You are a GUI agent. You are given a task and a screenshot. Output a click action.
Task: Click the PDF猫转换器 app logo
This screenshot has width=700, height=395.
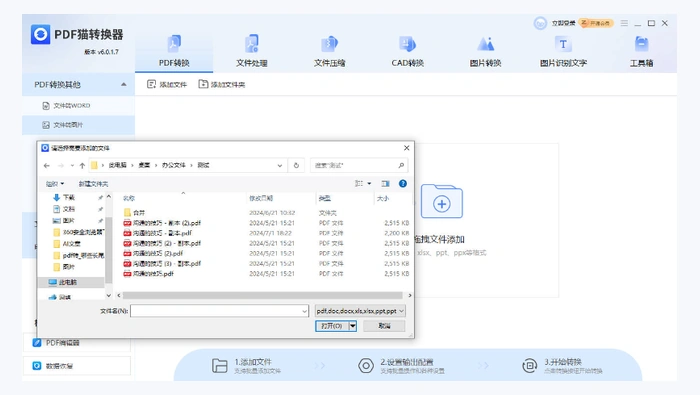(40, 34)
